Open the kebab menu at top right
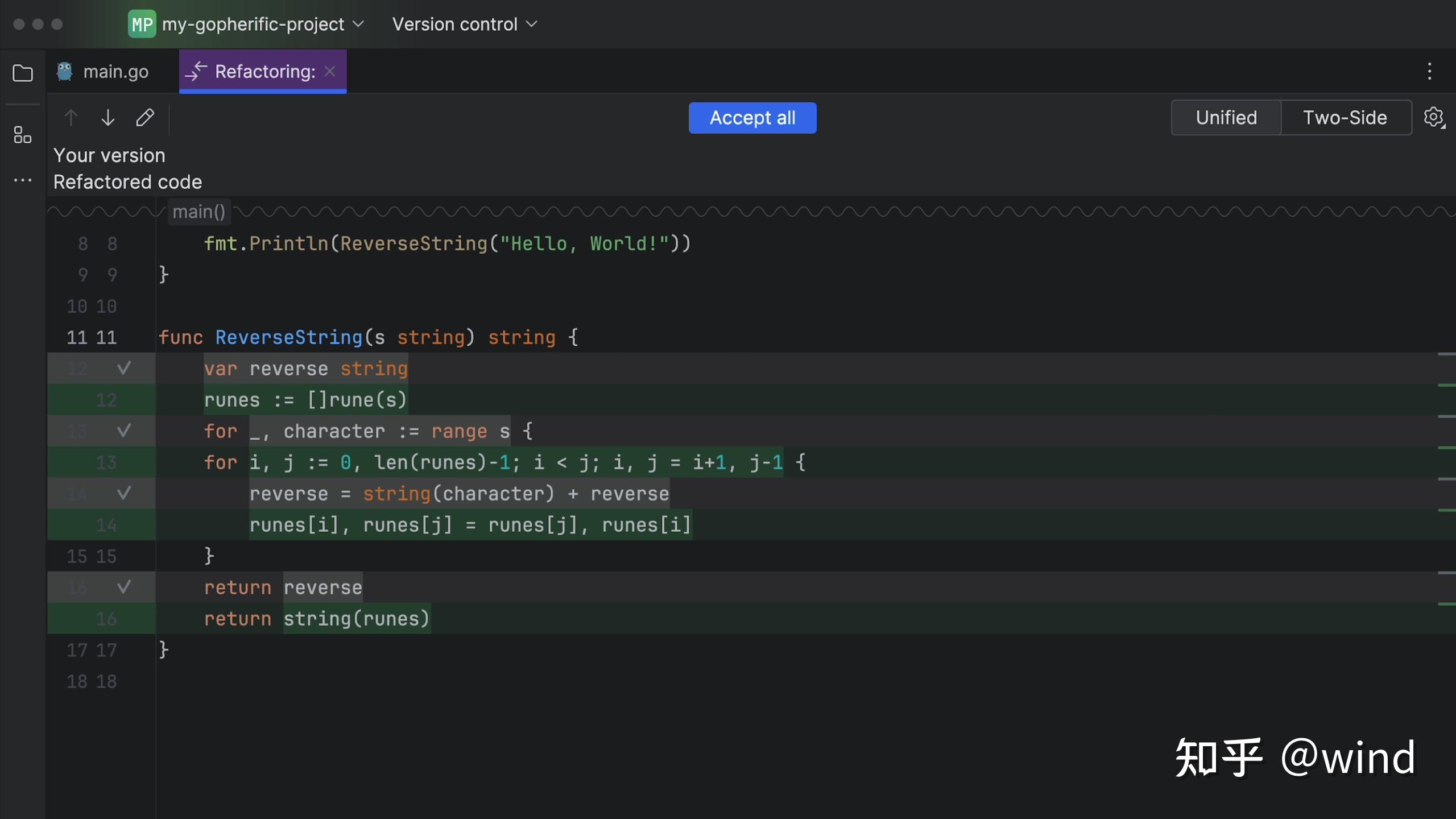Screen dimensions: 1456x819 pos(1430,72)
